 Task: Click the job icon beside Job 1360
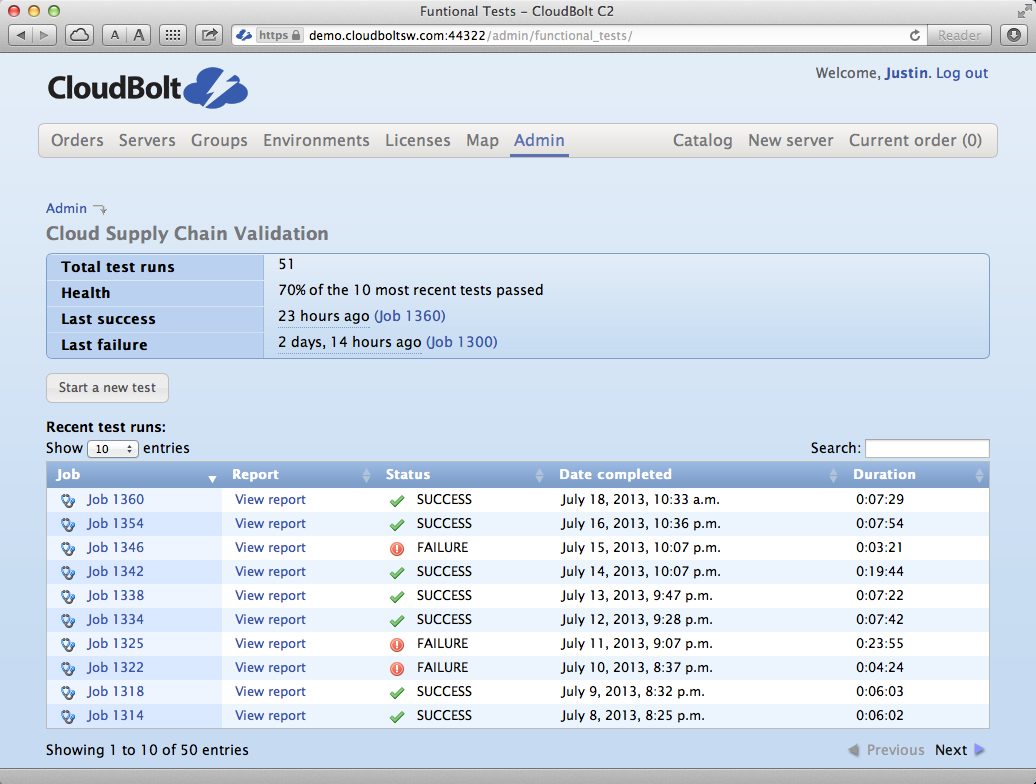(x=67, y=500)
